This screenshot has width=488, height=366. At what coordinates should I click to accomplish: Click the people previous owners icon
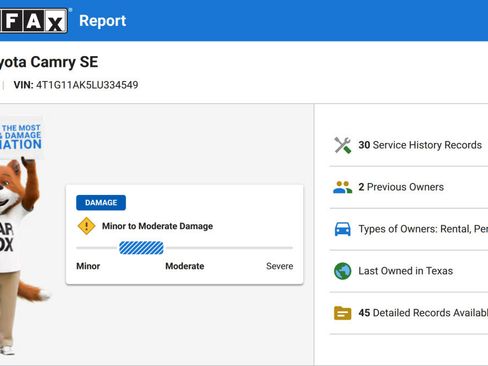(343, 187)
